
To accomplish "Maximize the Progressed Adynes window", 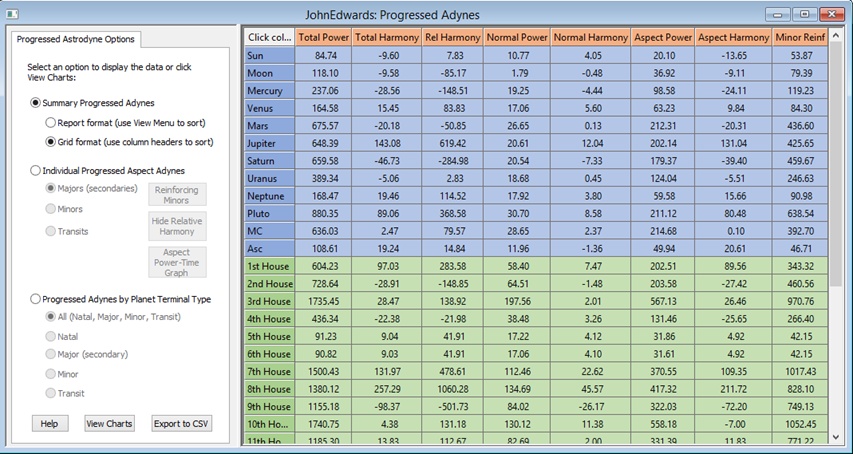I will coord(804,15).
